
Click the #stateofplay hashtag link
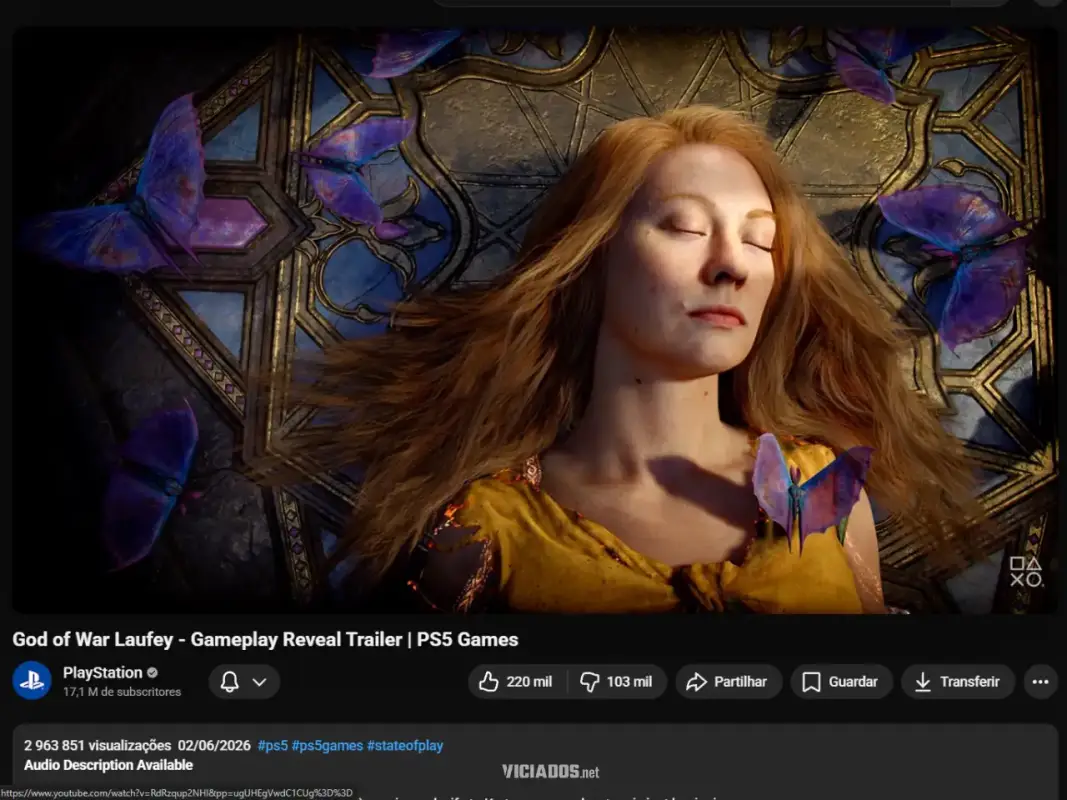click(405, 746)
